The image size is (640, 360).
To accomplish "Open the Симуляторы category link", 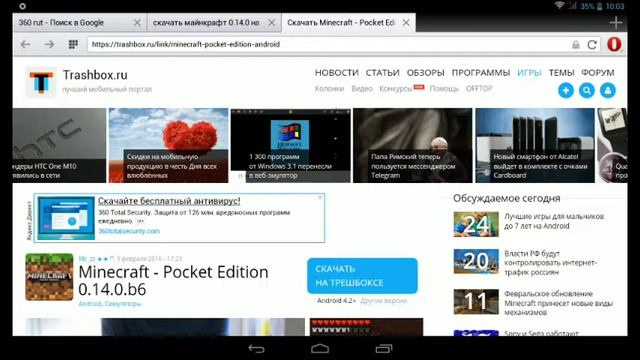I will pos(123,304).
